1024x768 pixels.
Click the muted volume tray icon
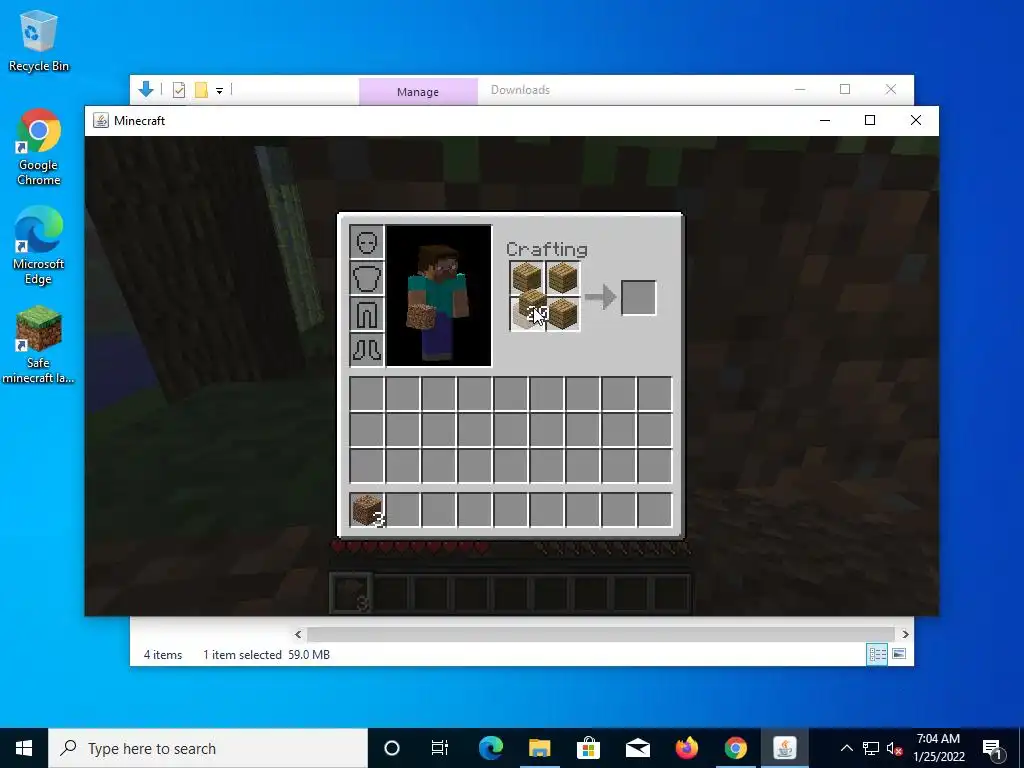(894, 748)
